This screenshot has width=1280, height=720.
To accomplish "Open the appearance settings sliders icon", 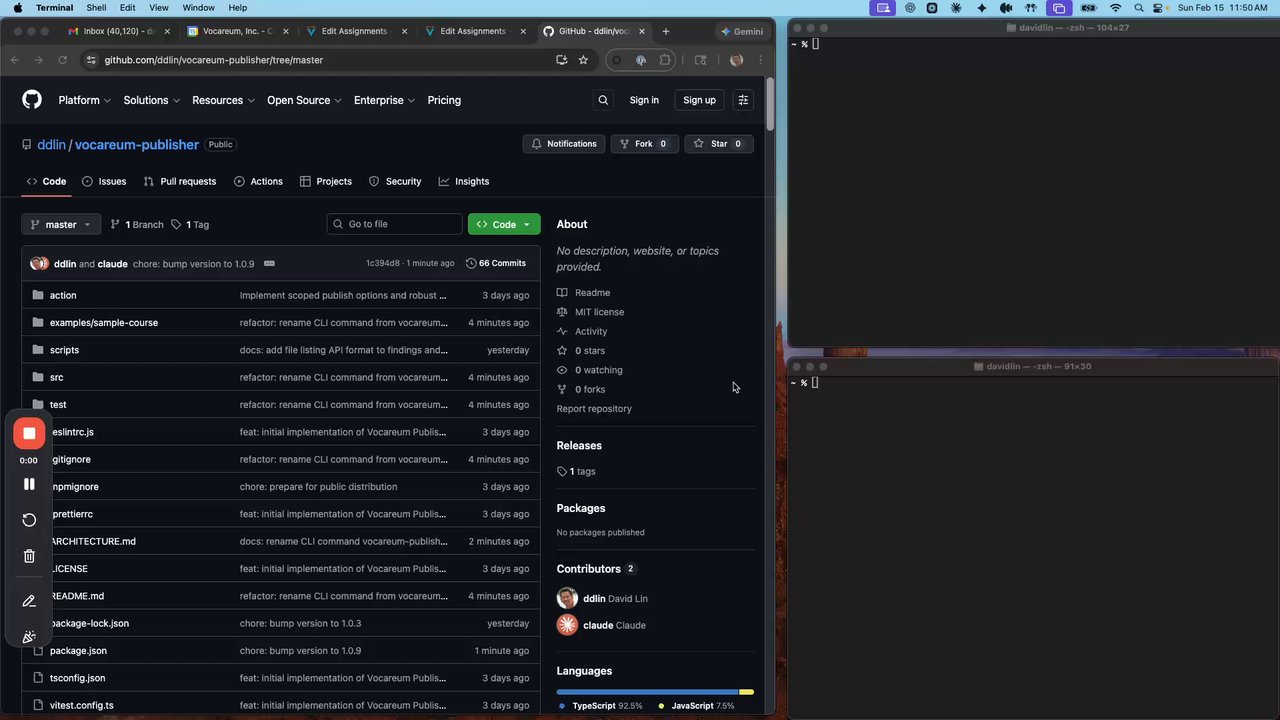I will coord(743,100).
